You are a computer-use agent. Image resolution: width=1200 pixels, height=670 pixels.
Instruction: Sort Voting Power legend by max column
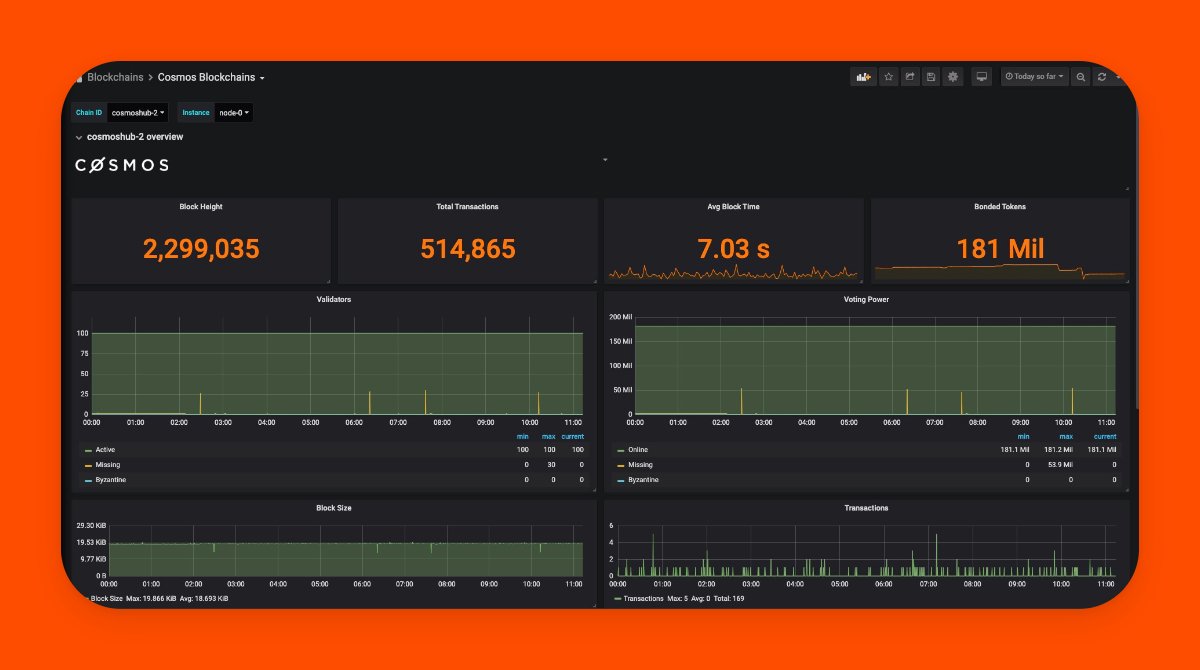(x=1066, y=436)
